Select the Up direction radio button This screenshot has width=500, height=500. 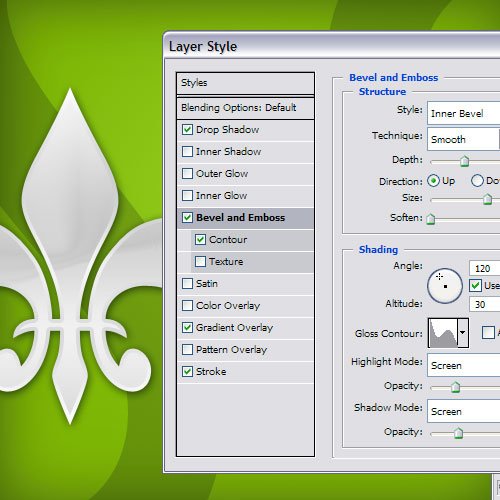coord(433,181)
